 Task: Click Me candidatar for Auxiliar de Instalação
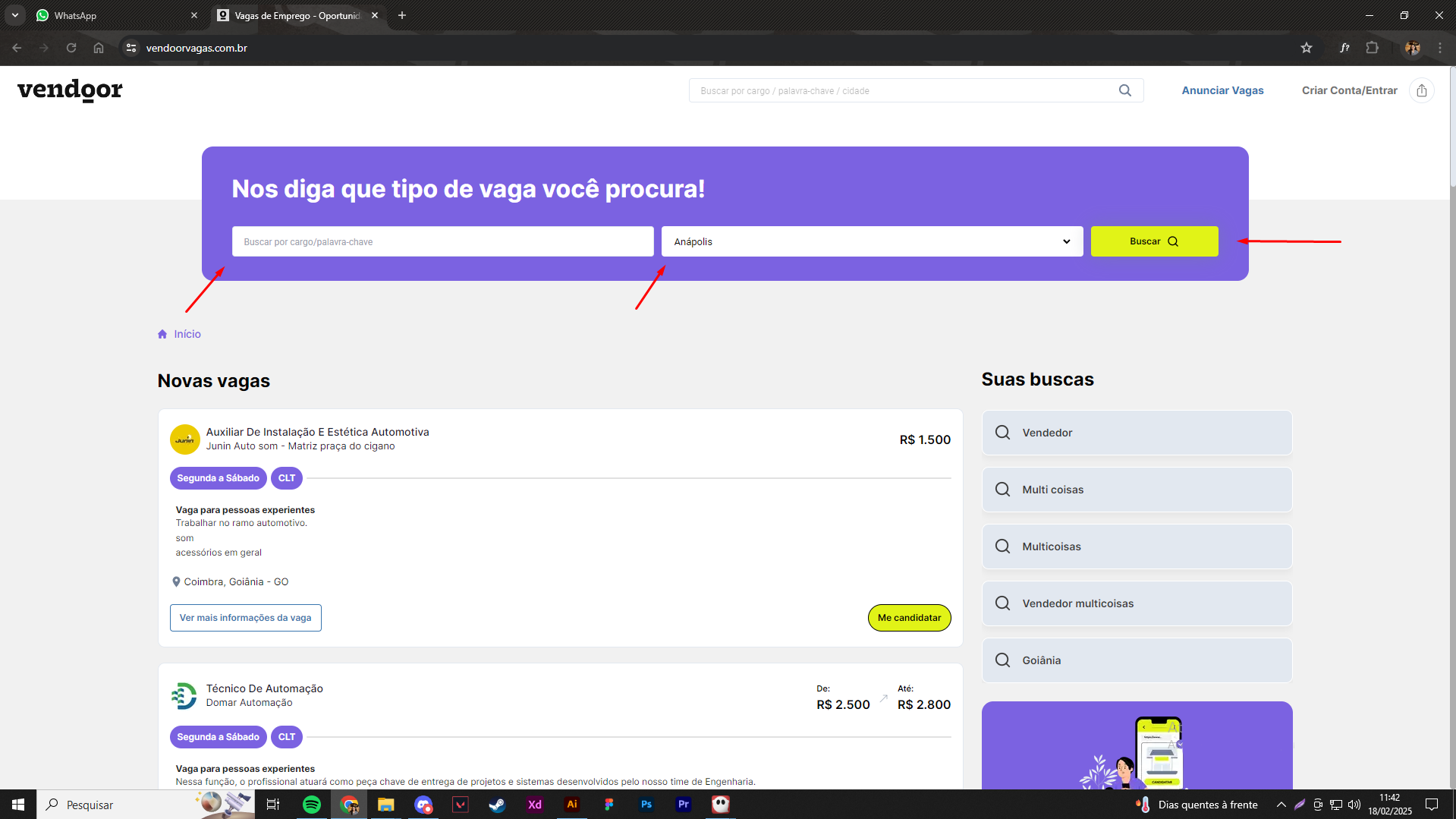click(x=908, y=618)
